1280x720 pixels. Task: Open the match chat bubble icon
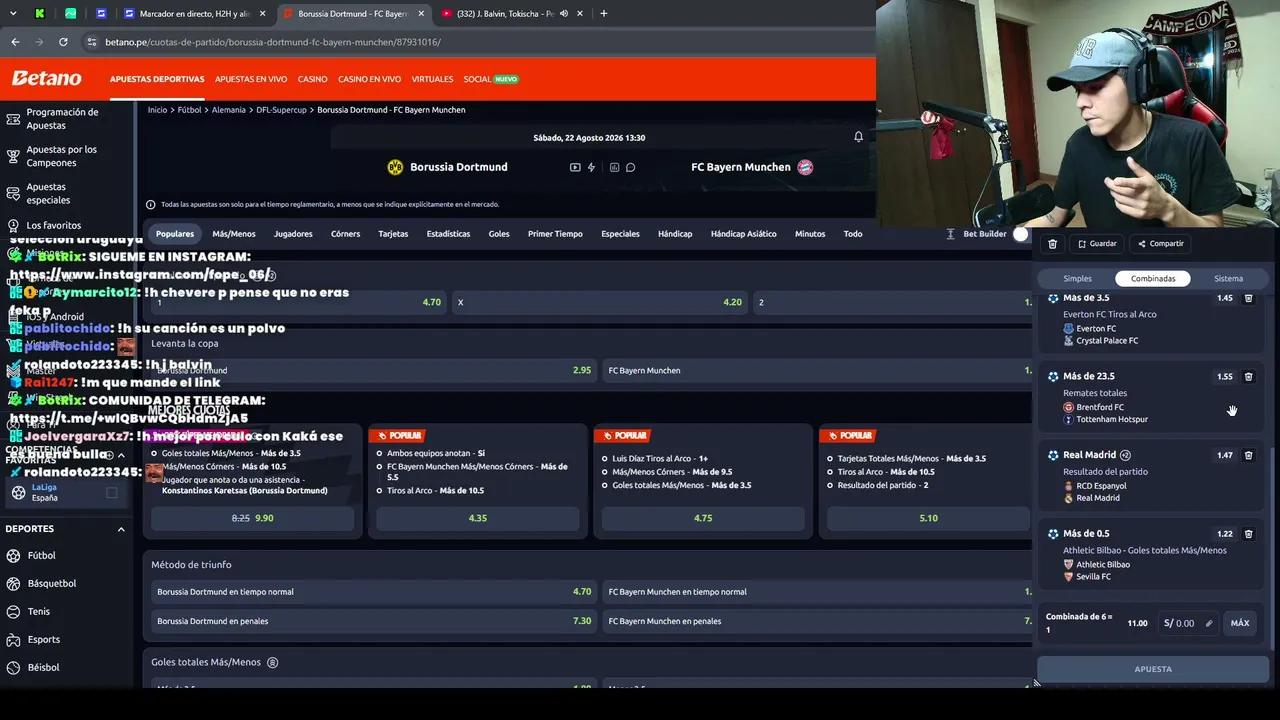pyautogui.click(x=631, y=167)
